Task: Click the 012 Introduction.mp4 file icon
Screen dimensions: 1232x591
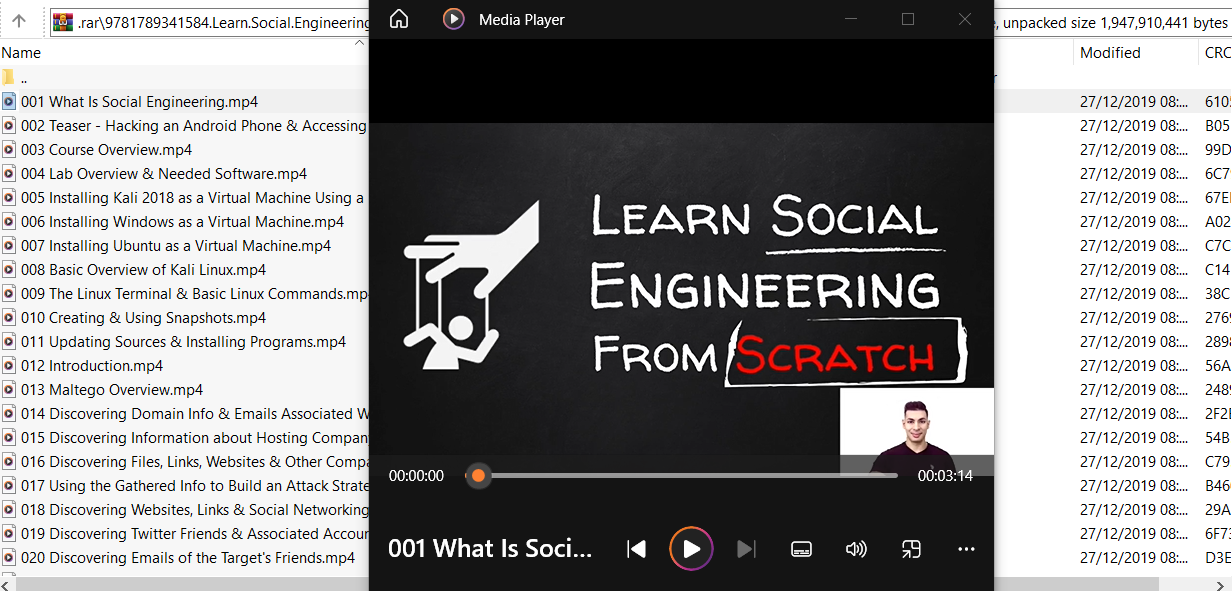Action: (9, 366)
